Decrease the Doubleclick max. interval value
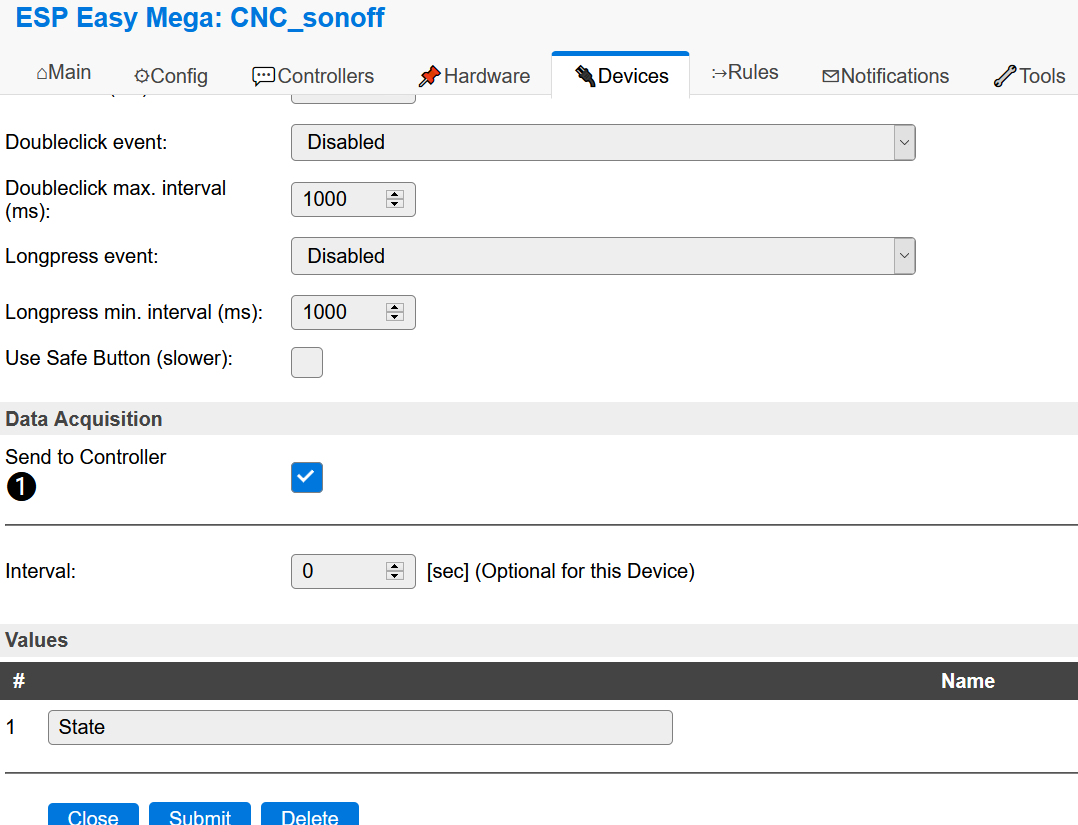Viewport: 1078px width, 825px height. coord(395,204)
